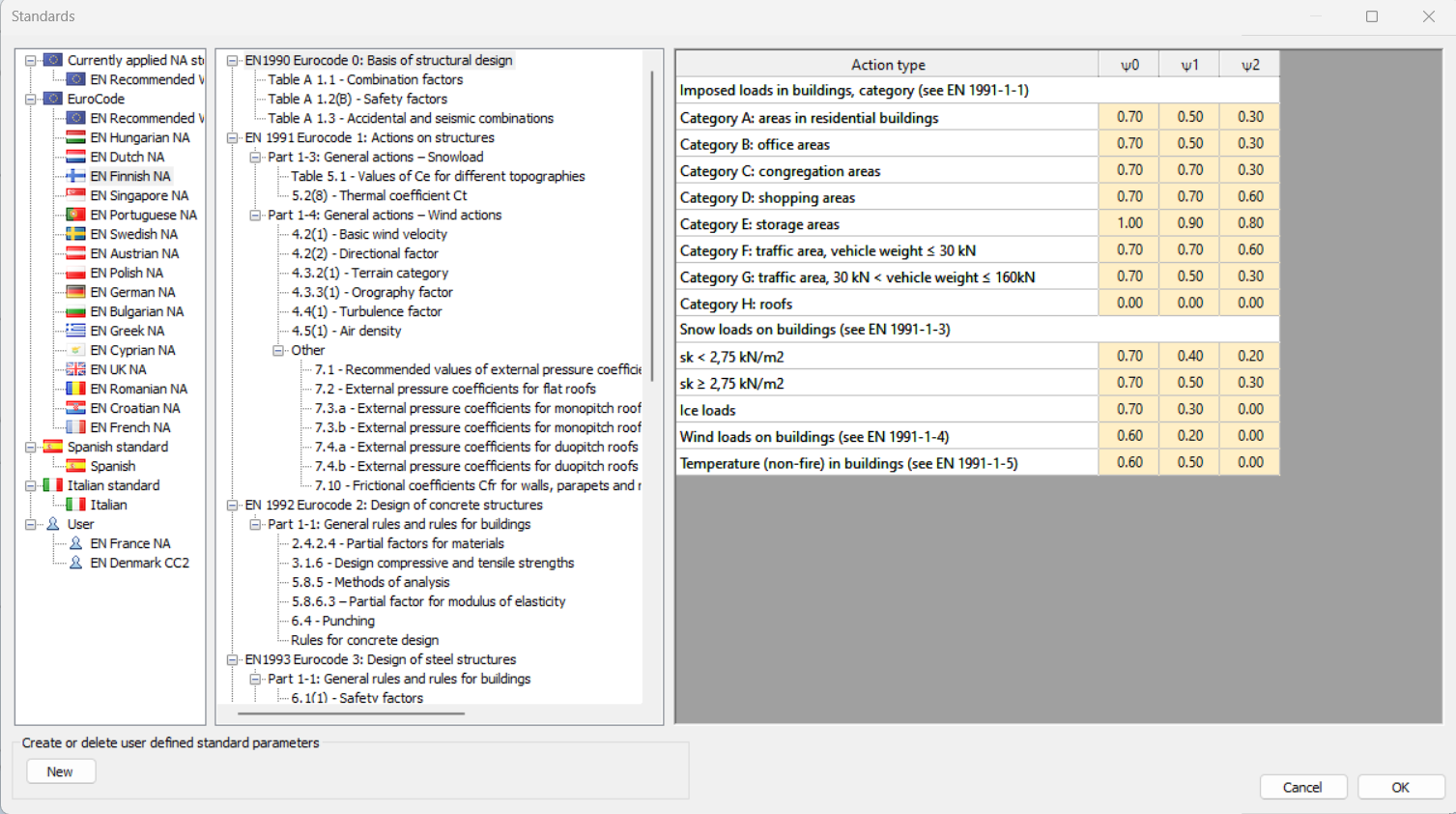
Task: Click the Singapore flag icon
Action: tap(75, 195)
